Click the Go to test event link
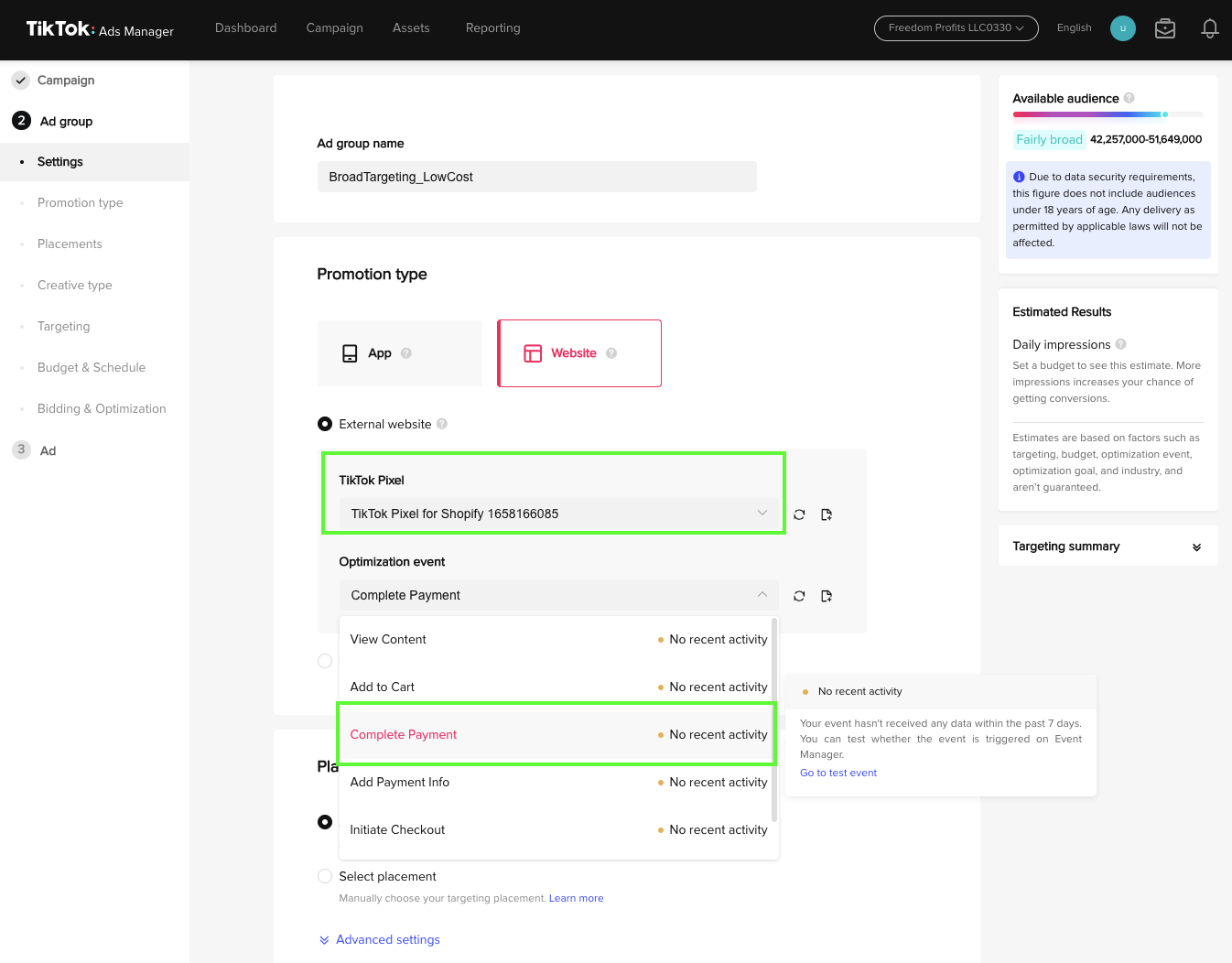The image size is (1232, 963). (x=838, y=773)
